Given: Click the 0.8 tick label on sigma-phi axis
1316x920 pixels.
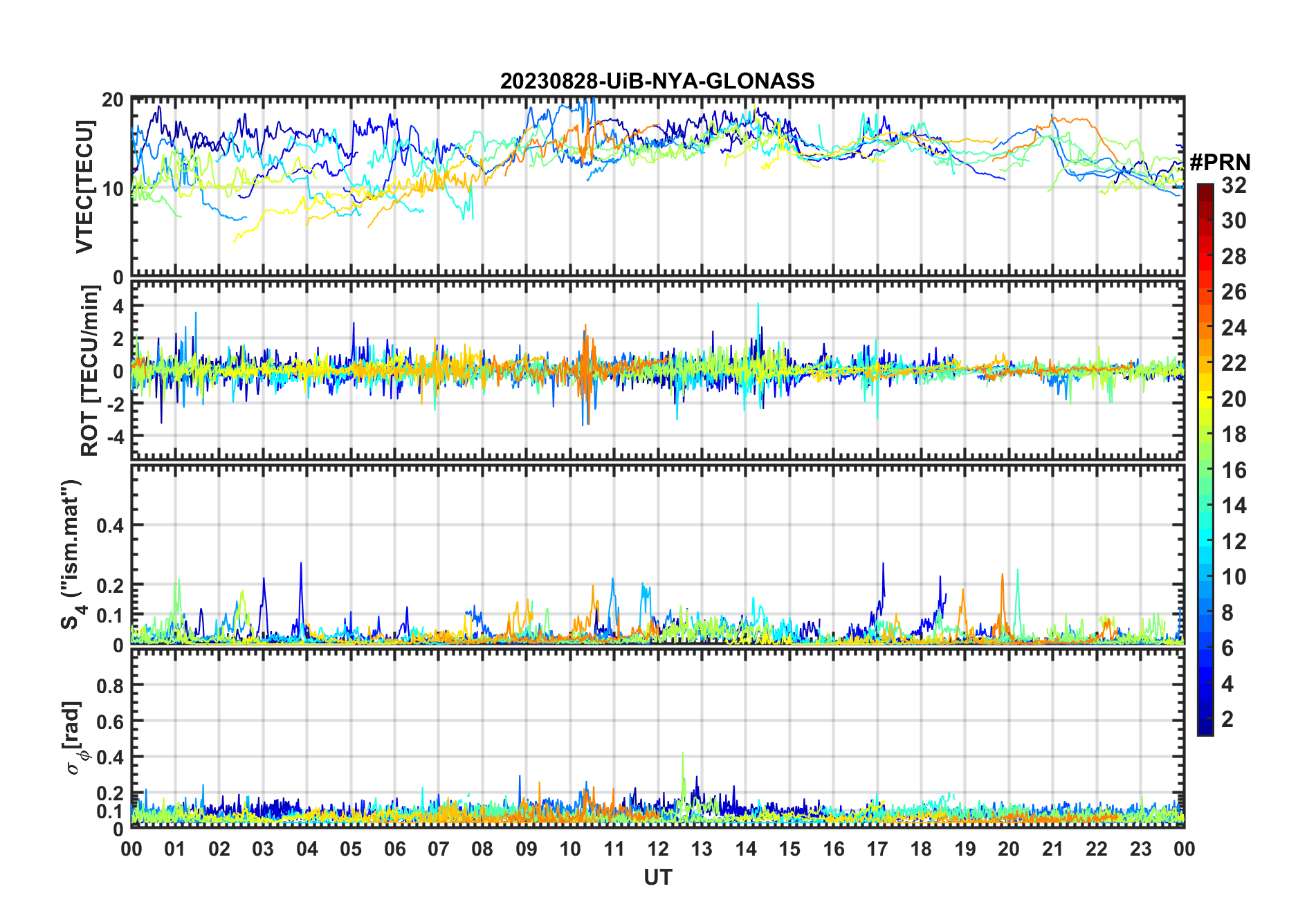Looking at the screenshot, I should [x=110, y=686].
